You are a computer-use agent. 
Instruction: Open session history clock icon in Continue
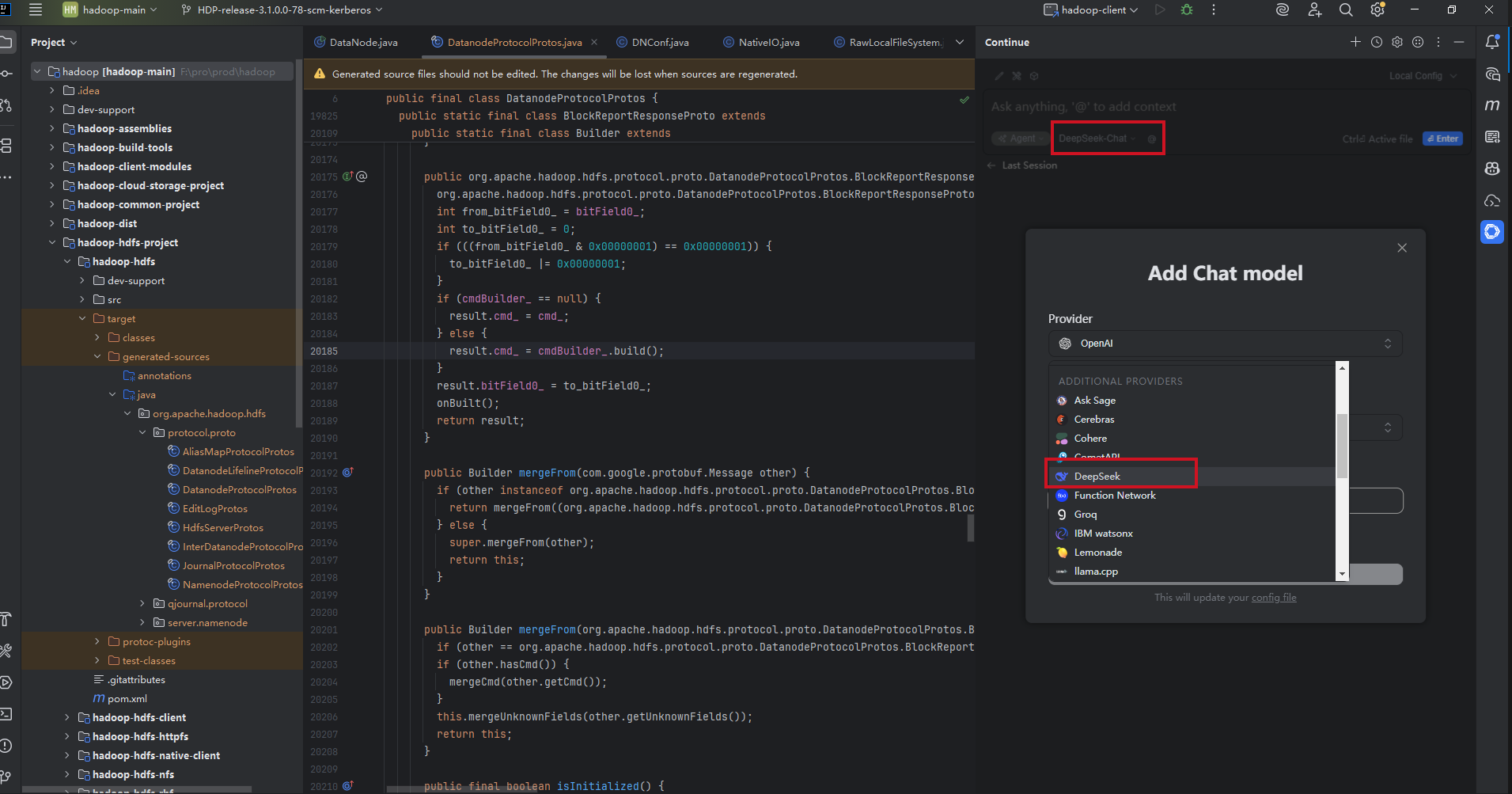1377,42
